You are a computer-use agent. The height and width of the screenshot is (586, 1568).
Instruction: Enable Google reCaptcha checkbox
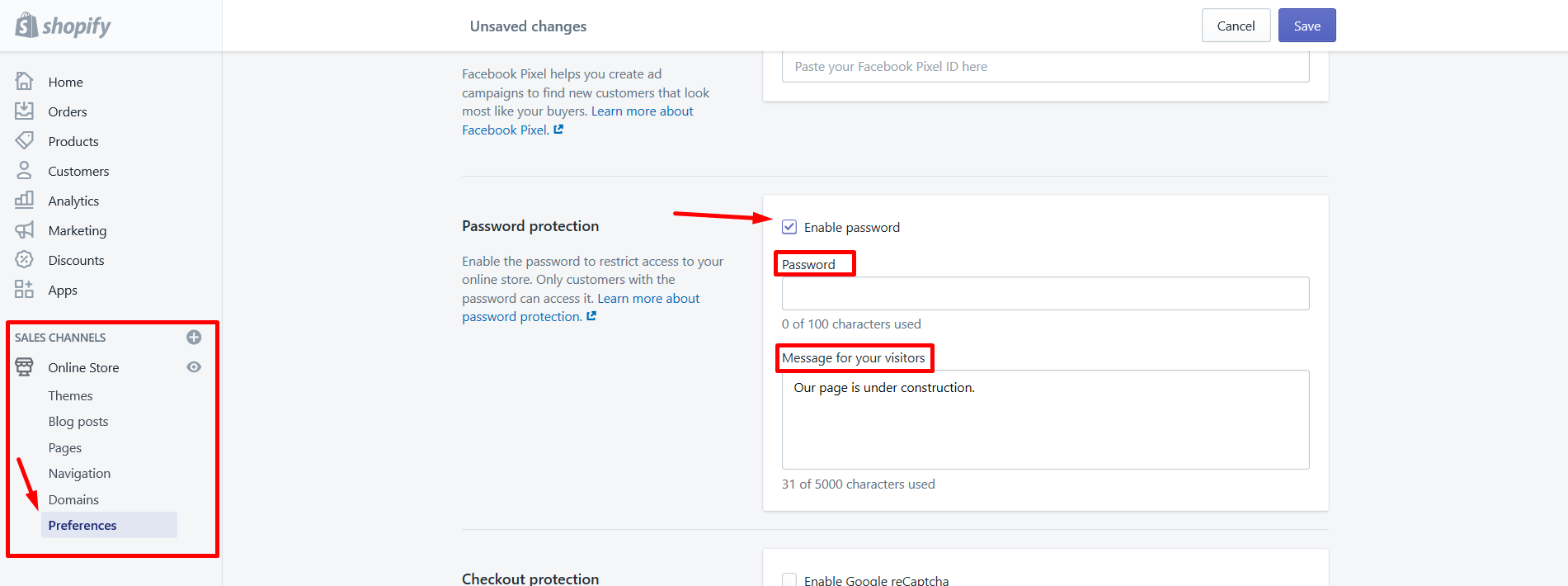pos(789,579)
